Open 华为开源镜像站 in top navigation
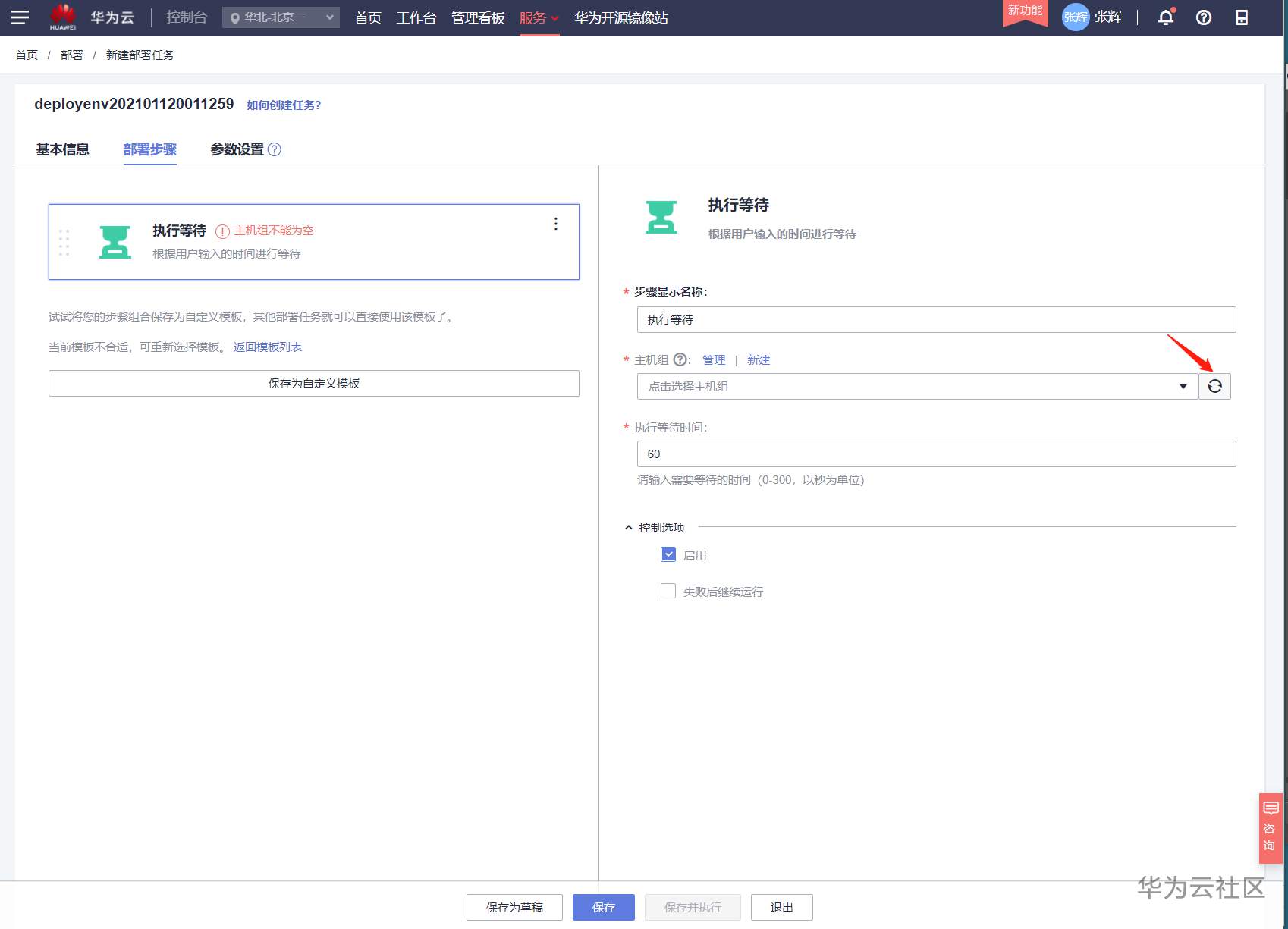This screenshot has height=929, width=1288. (x=621, y=17)
